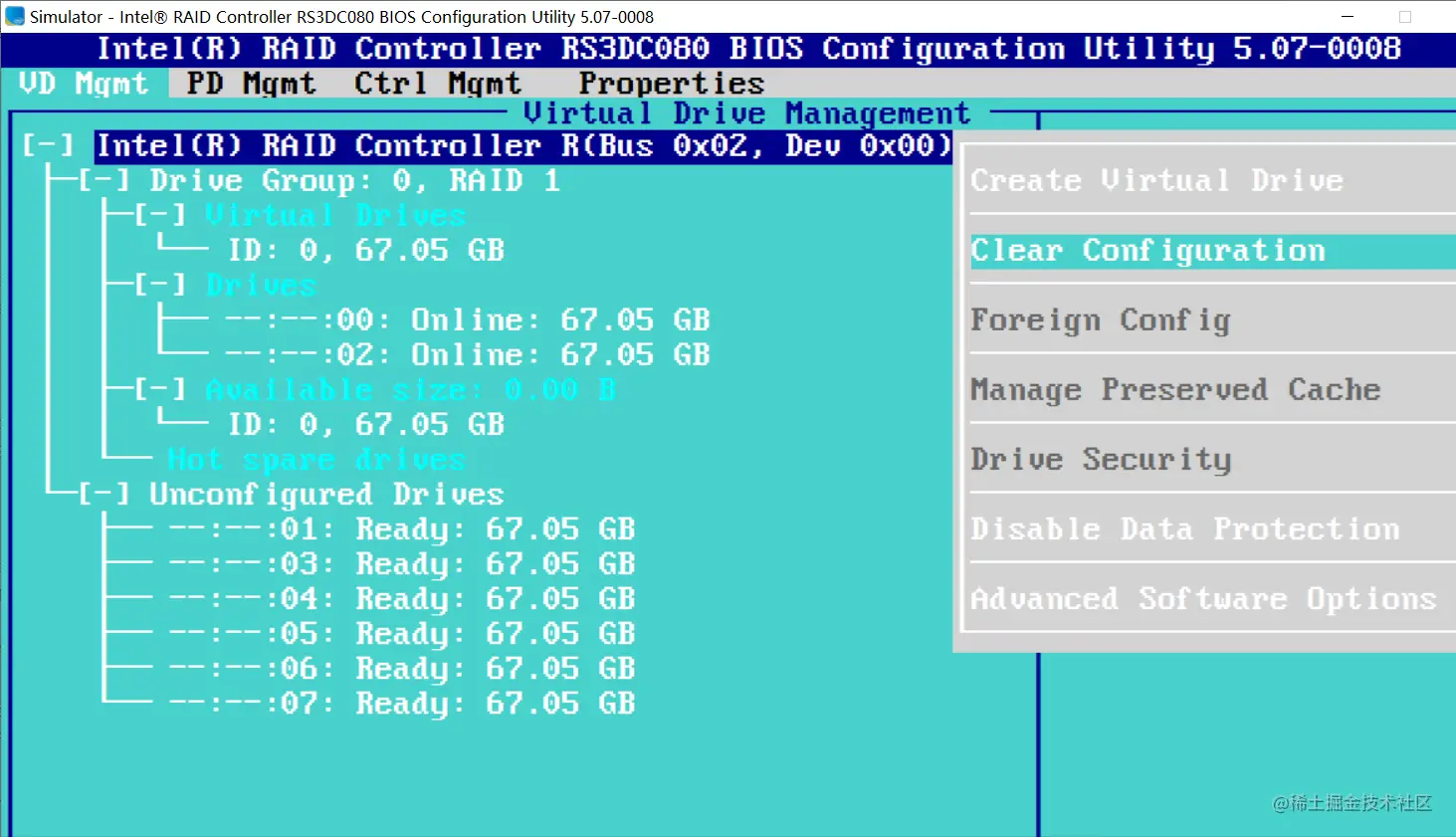
Task: Select ready drive :07
Action: click(402, 704)
